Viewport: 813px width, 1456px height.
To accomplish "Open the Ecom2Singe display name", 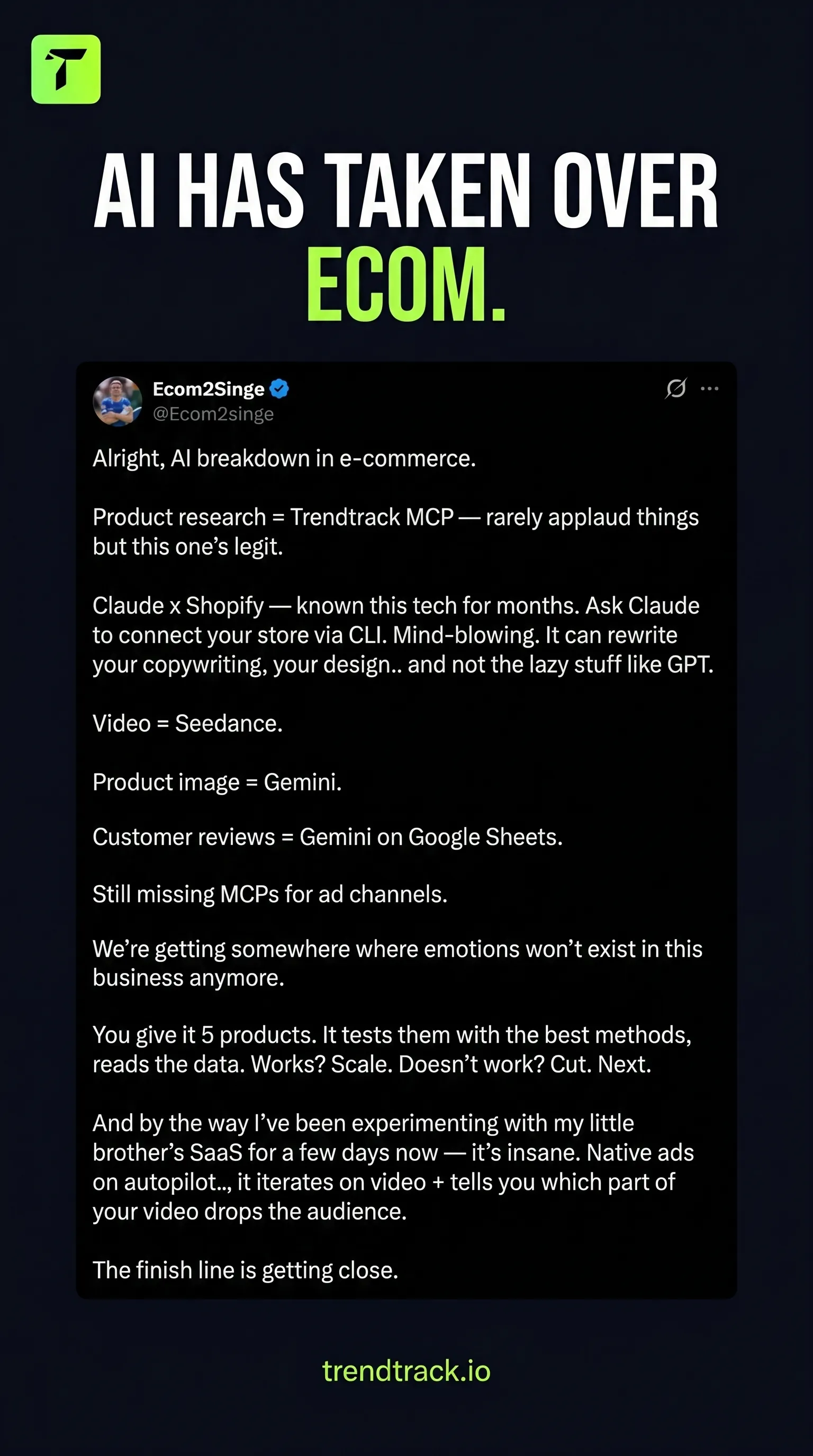I will 209,389.
